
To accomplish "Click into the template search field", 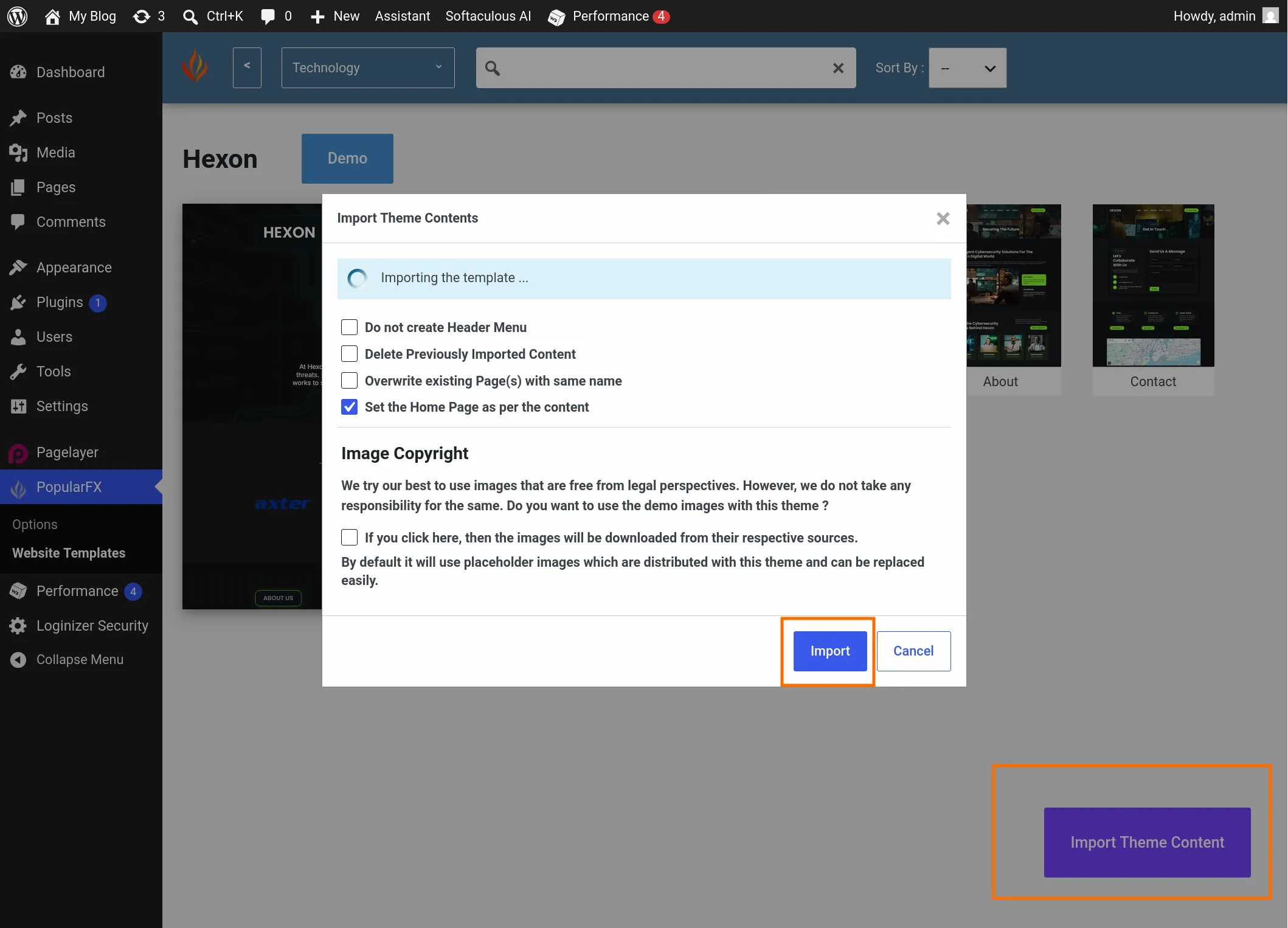I will coord(666,68).
